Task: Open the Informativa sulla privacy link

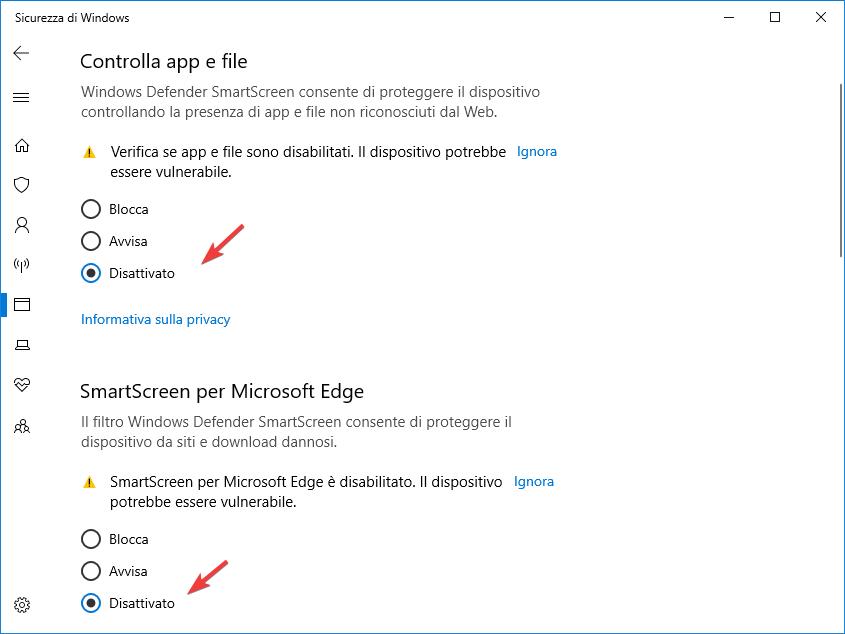Action: pos(155,320)
